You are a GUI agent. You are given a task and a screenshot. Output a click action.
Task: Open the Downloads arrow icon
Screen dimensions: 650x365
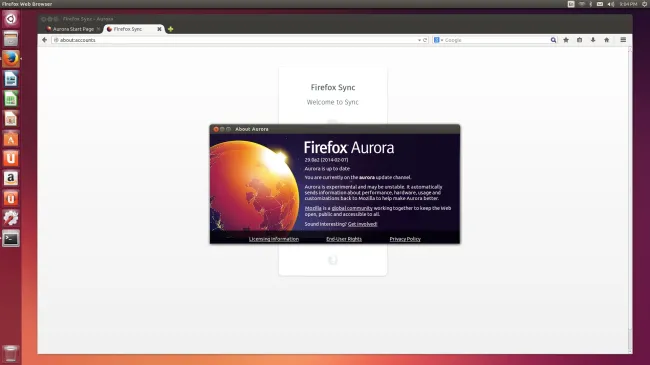593,40
